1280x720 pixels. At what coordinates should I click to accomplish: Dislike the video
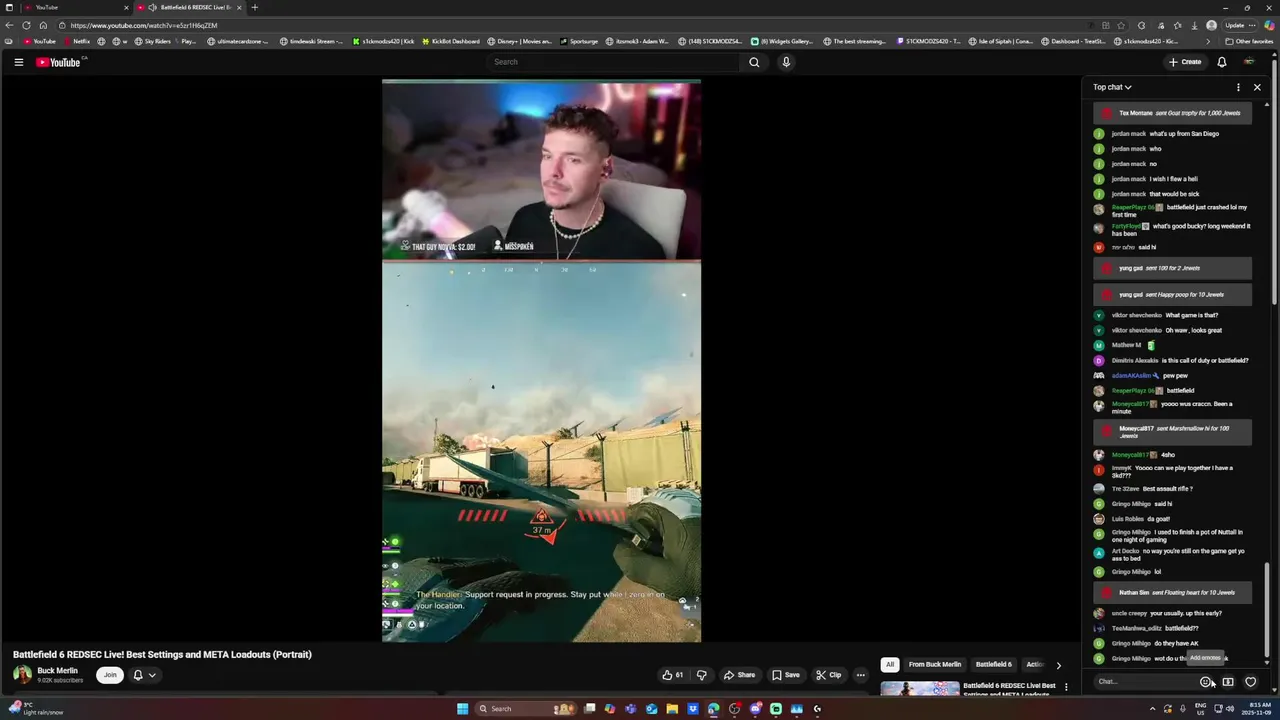point(701,675)
